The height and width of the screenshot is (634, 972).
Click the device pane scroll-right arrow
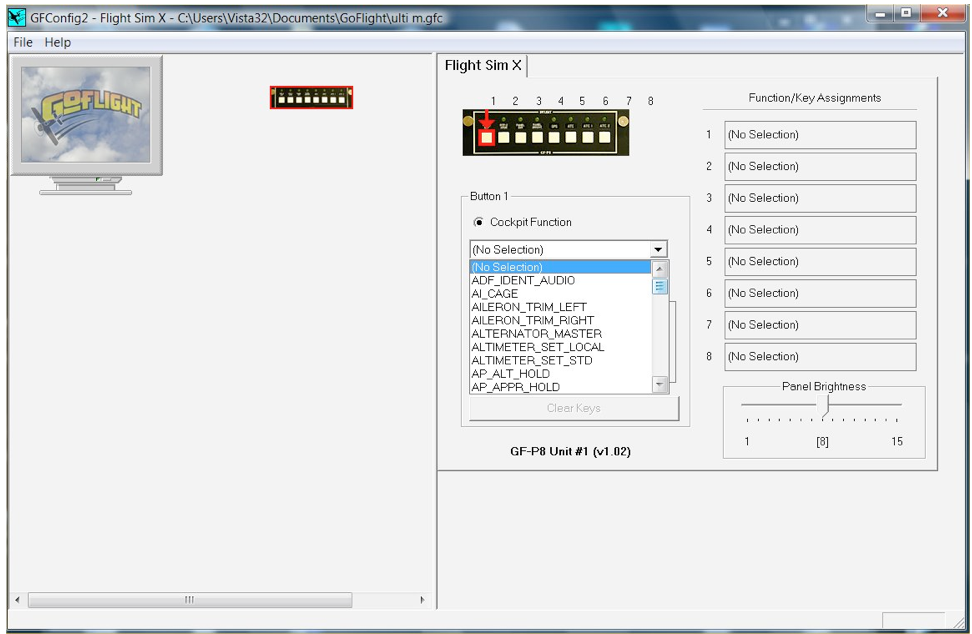(422, 599)
